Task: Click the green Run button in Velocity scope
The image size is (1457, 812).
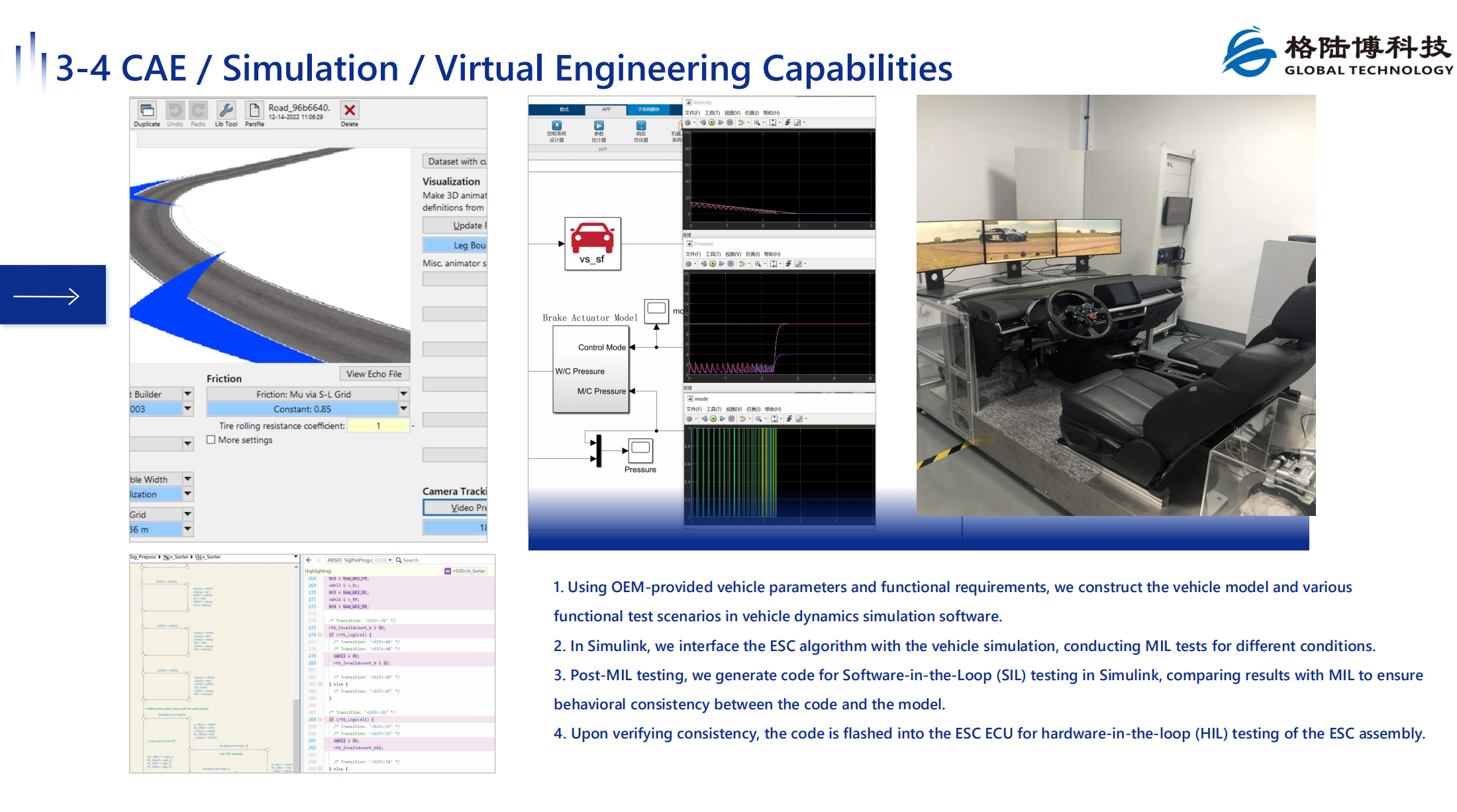Action: [x=712, y=123]
